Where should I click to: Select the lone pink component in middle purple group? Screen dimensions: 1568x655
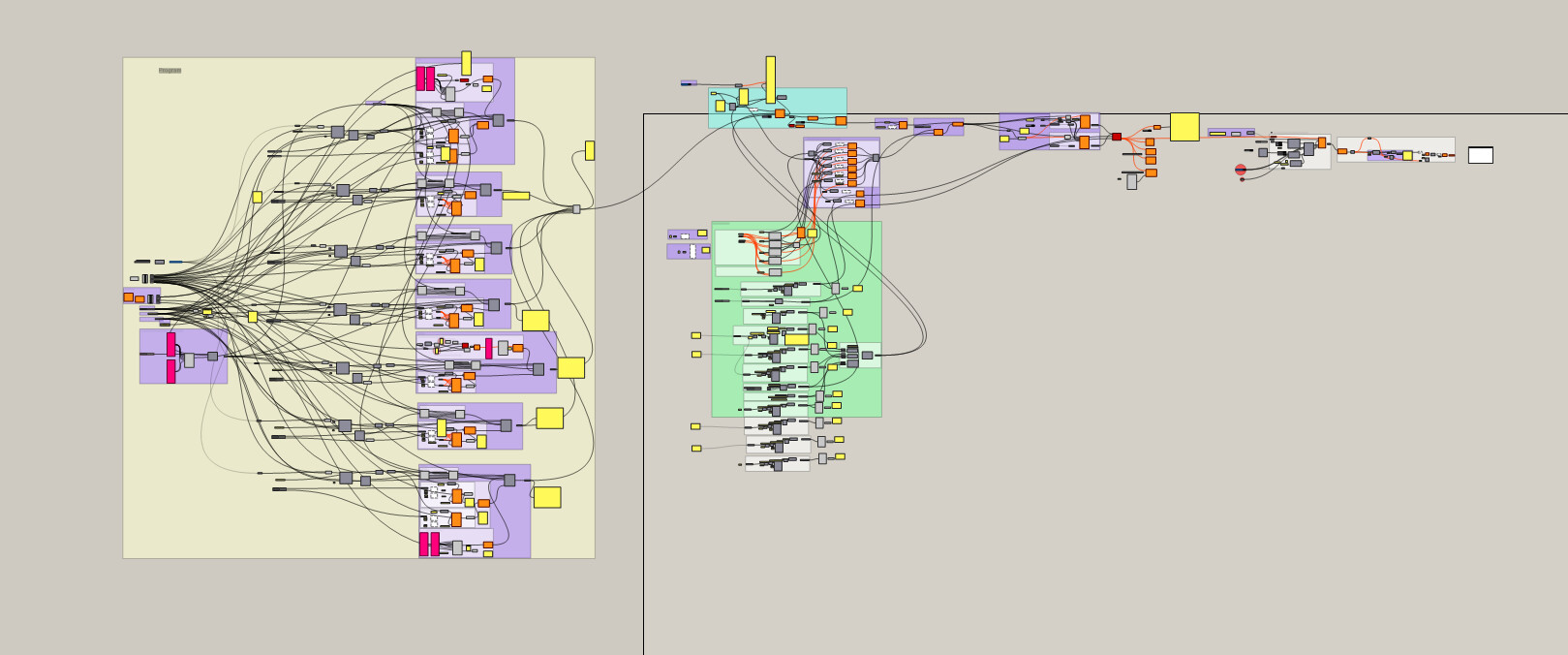point(488,348)
